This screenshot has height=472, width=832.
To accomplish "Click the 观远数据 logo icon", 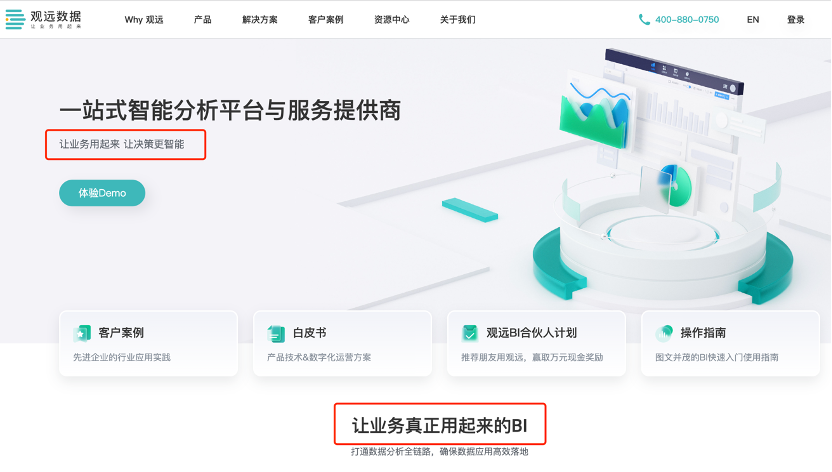I will [x=15, y=19].
